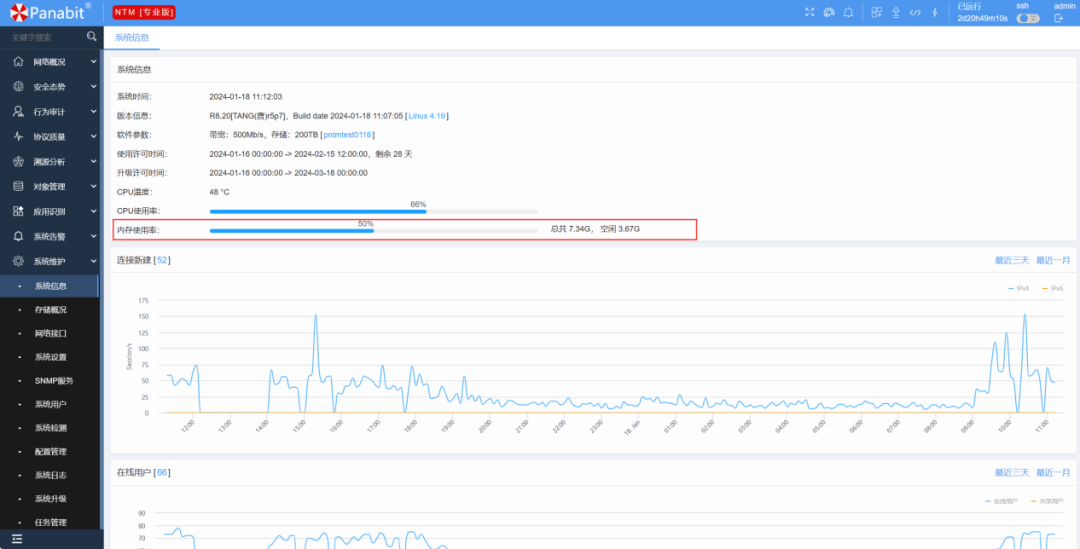
Task: Expand the 行为审计 chevron
Action: pyautogui.click(x=94, y=112)
